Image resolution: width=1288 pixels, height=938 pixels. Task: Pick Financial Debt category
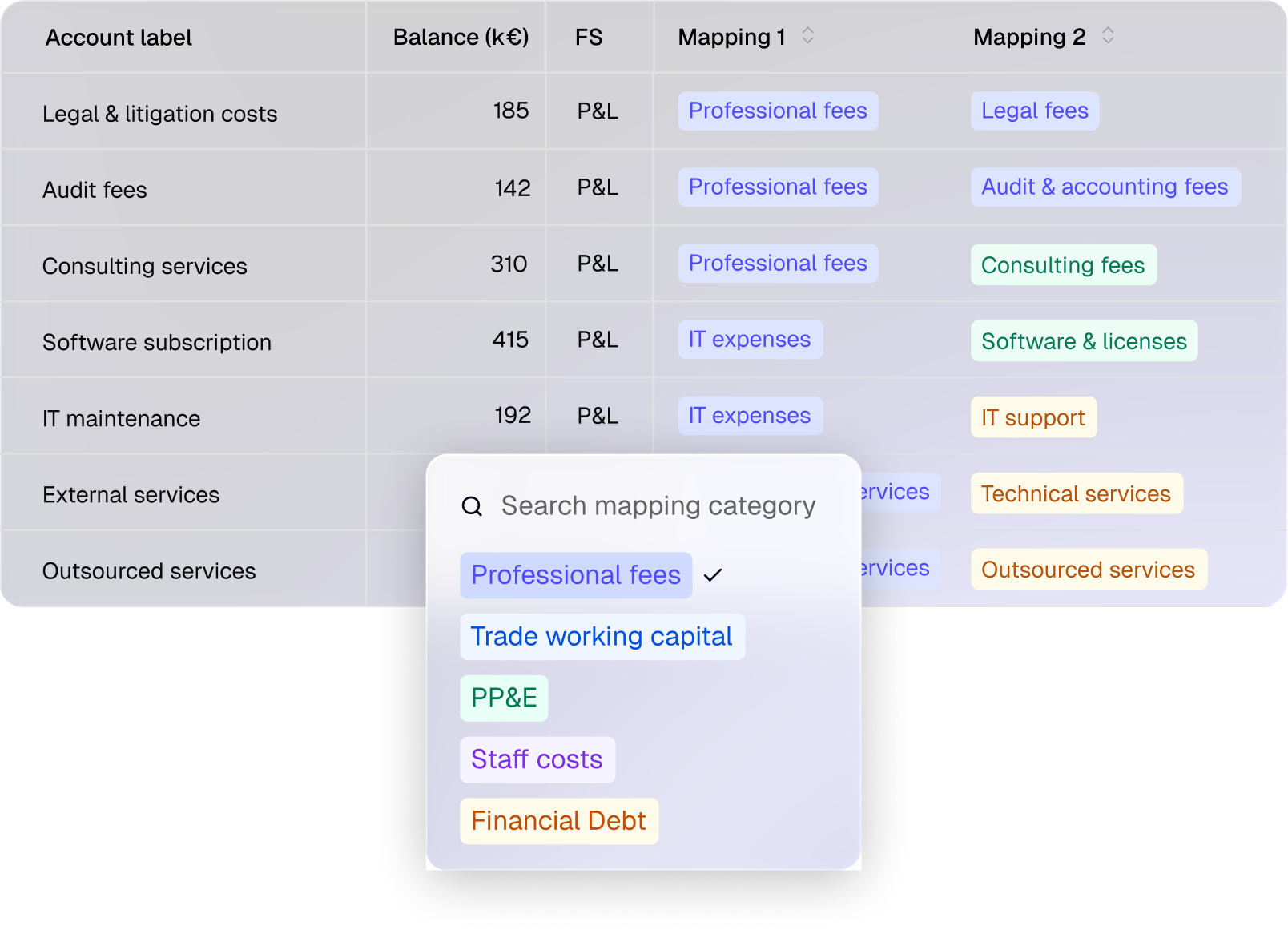tap(559, 821)
